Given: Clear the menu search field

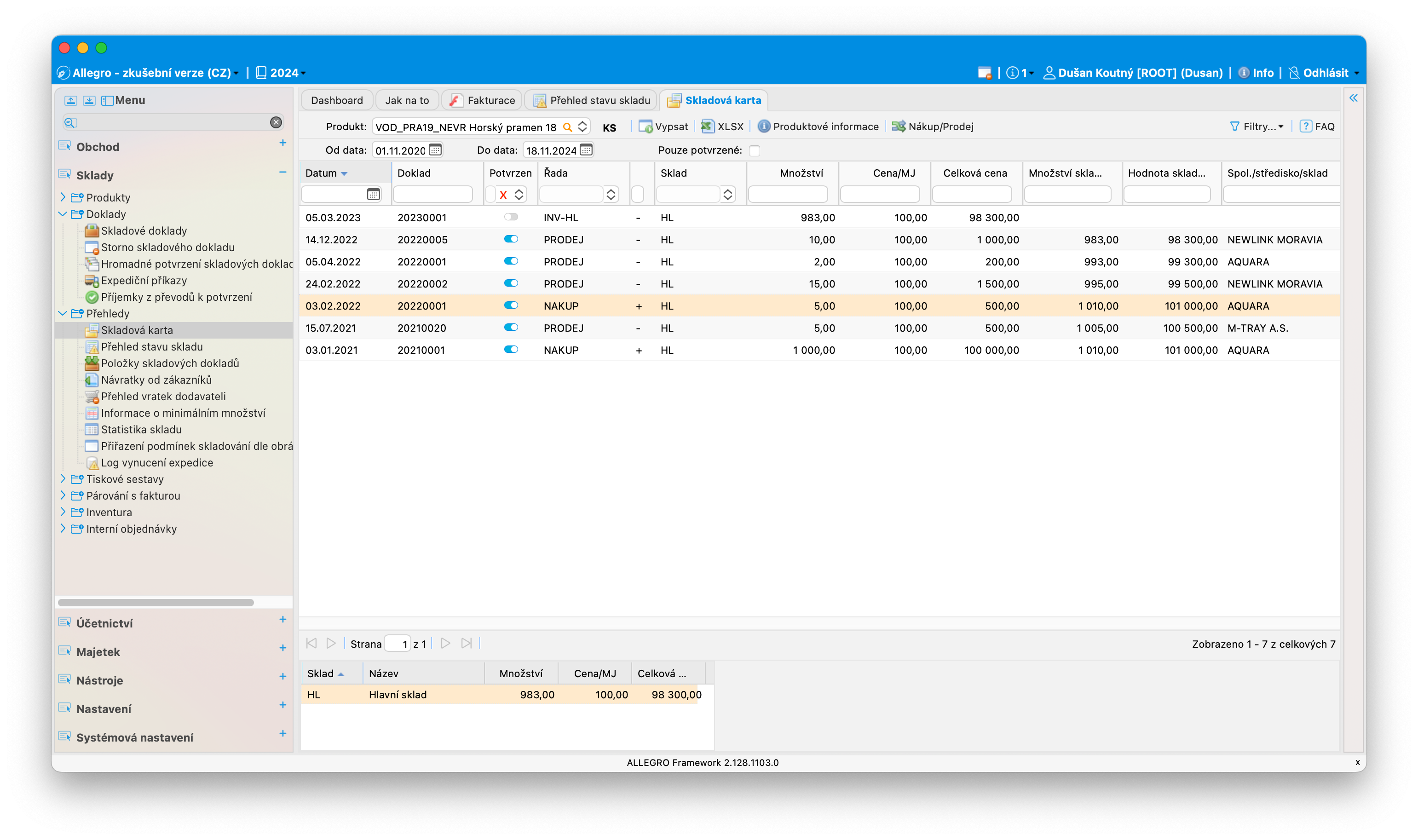Looking at the screenshot, I should pos(276,122).
